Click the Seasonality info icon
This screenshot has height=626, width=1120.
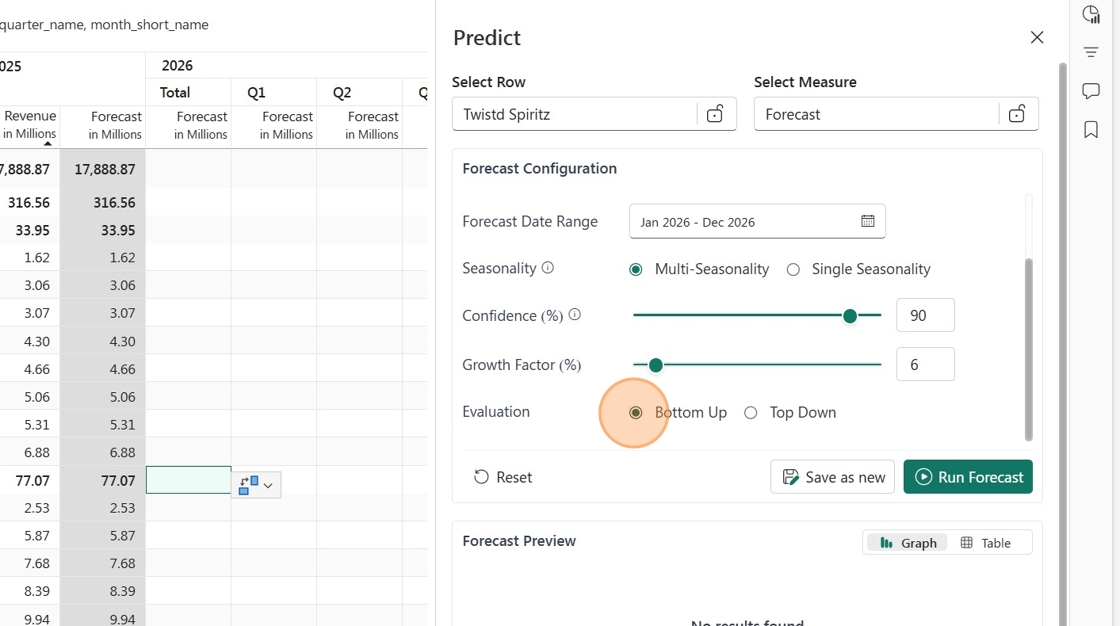pyautogui.click(x=548, y=268)
